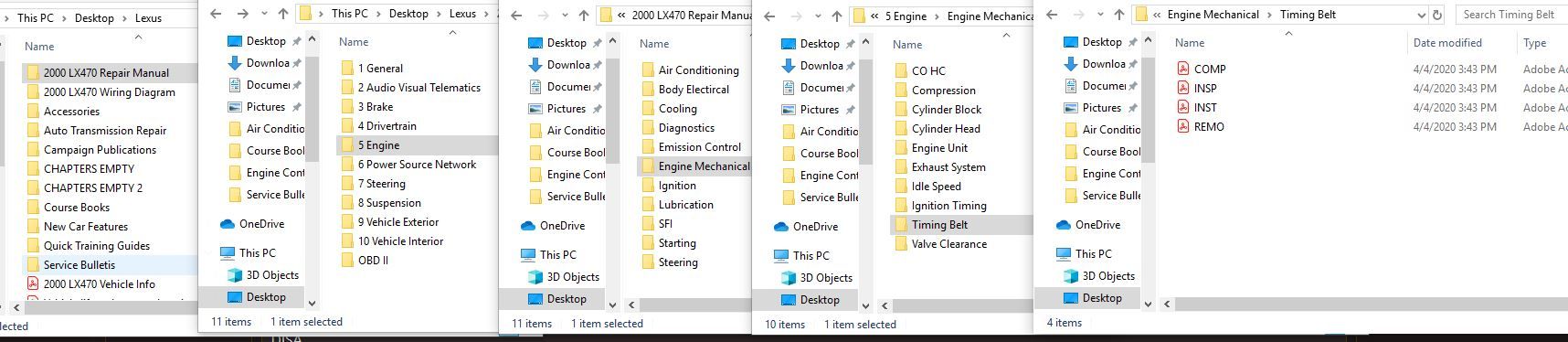
Task: Click the 2000 LX470 Wiring Diagram folder icon
Action: 33,91
